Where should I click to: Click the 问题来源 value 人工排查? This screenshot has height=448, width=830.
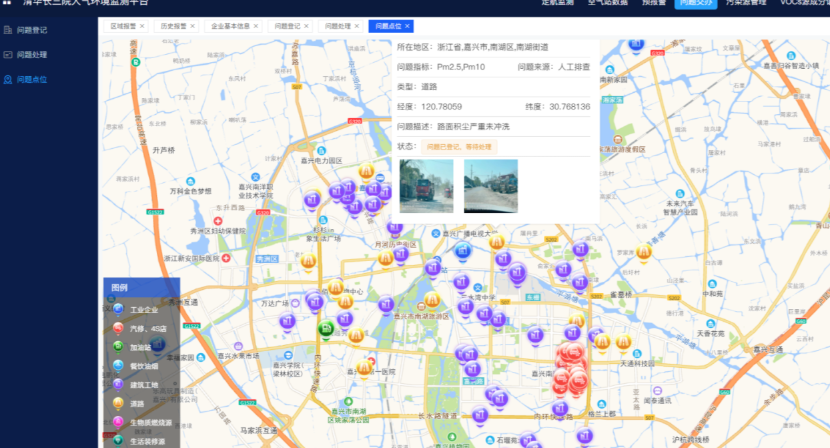click(574, 67)
